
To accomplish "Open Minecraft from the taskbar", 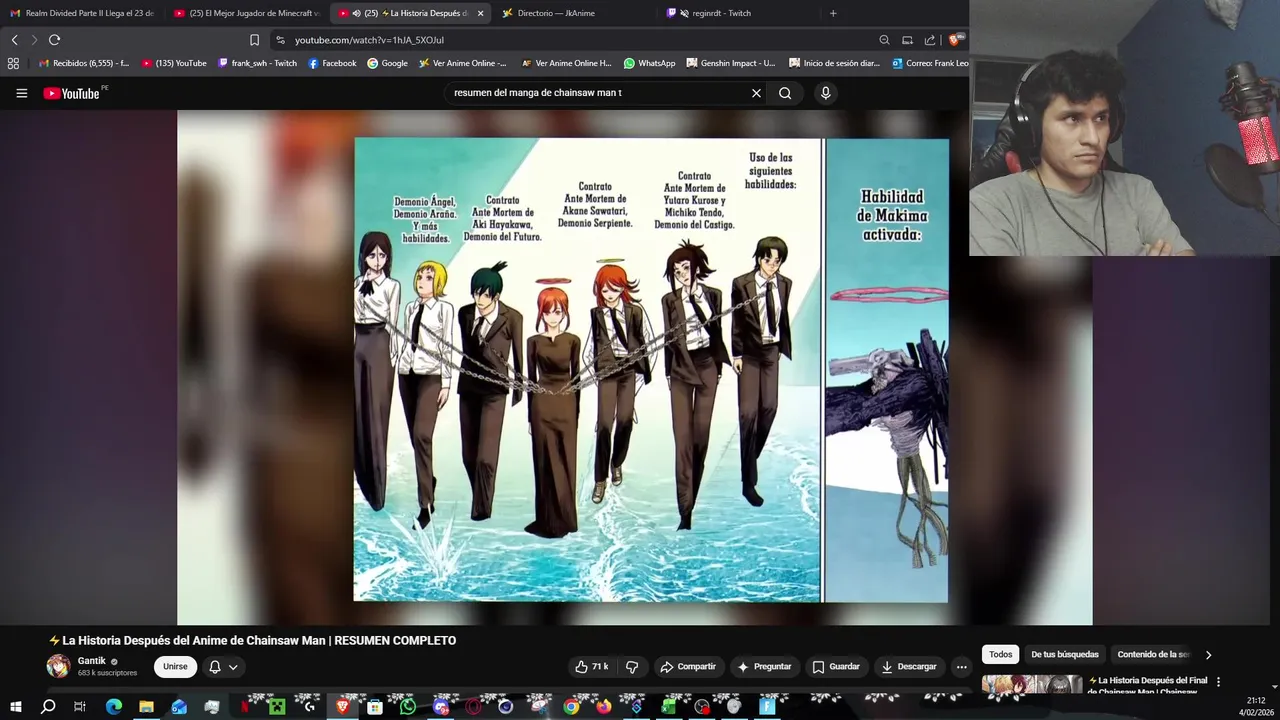I will [x=277, y=707].
